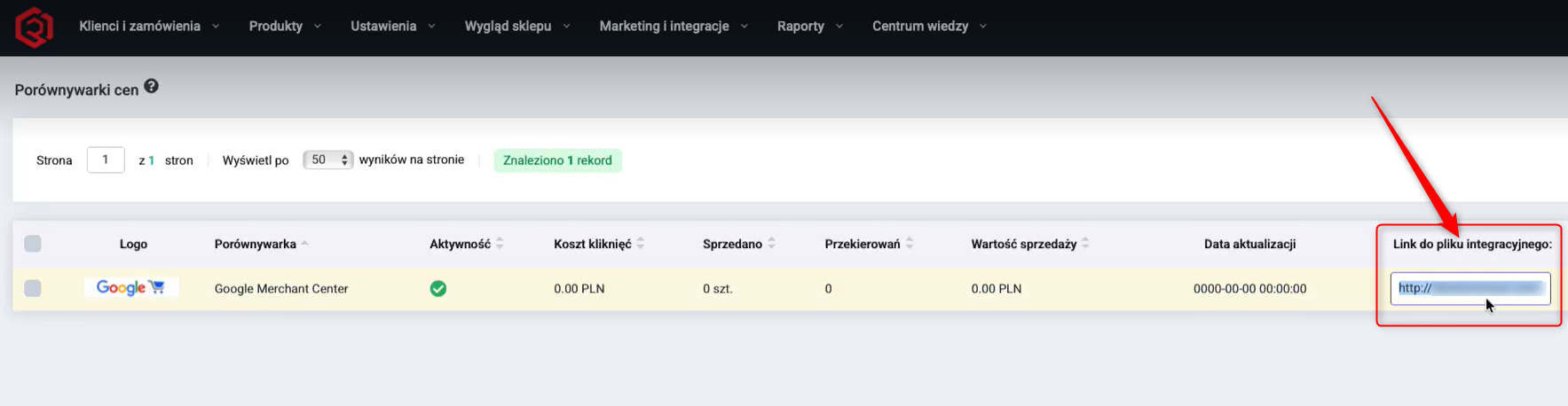Sort by Przekierowań column arrows
Viewport: 1568px width, 406px height.
click(x=910, y=244)
